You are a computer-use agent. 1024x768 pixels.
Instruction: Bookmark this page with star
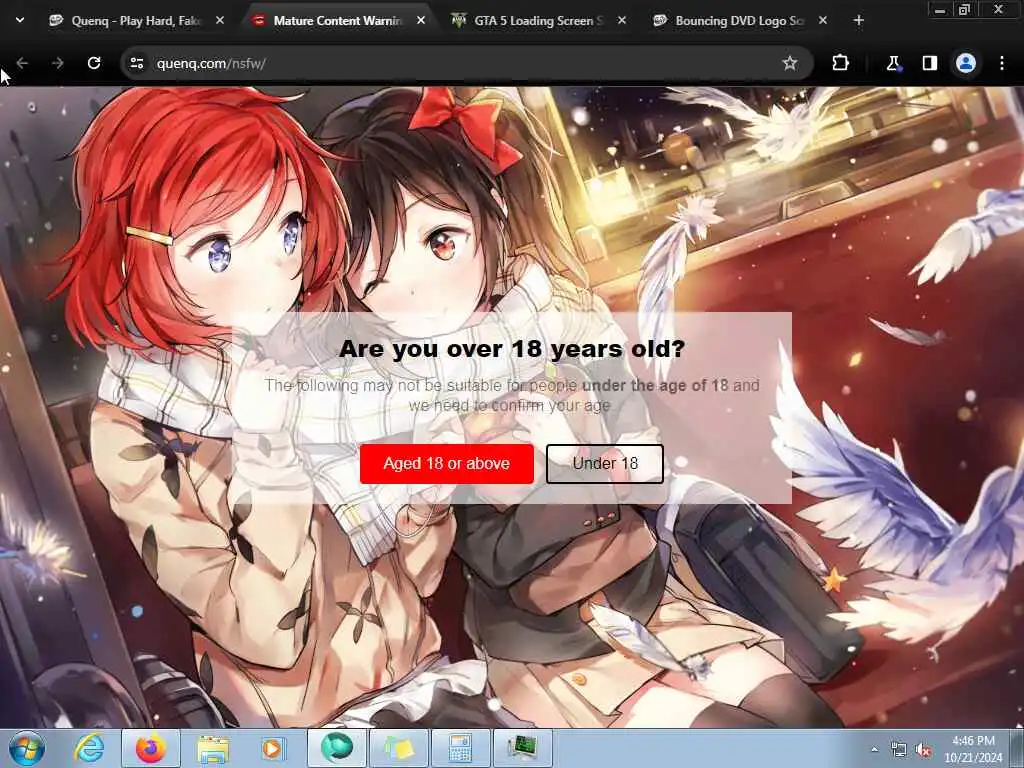pos(790,63)
